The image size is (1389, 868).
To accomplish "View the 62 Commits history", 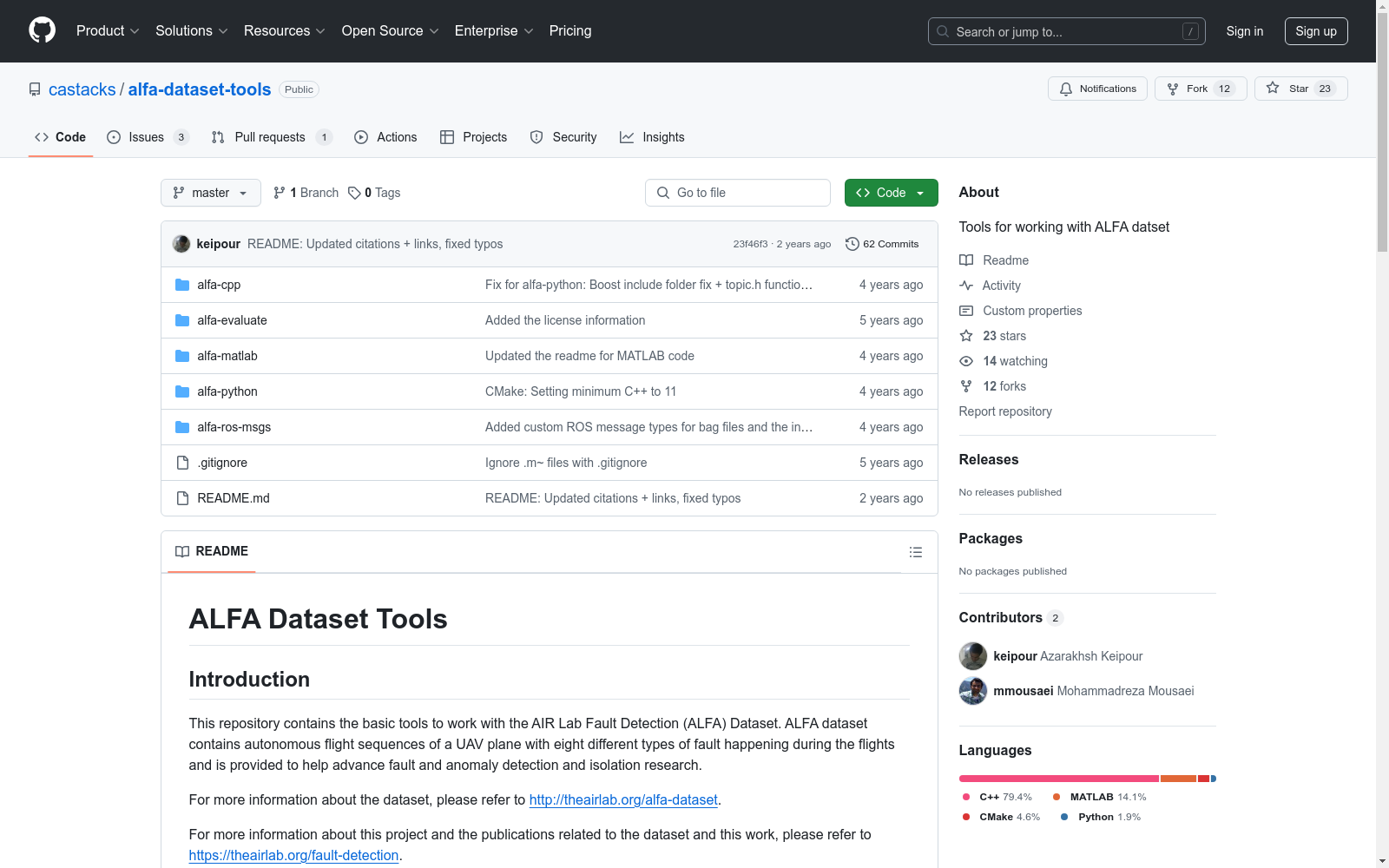I will click(882, 244).
